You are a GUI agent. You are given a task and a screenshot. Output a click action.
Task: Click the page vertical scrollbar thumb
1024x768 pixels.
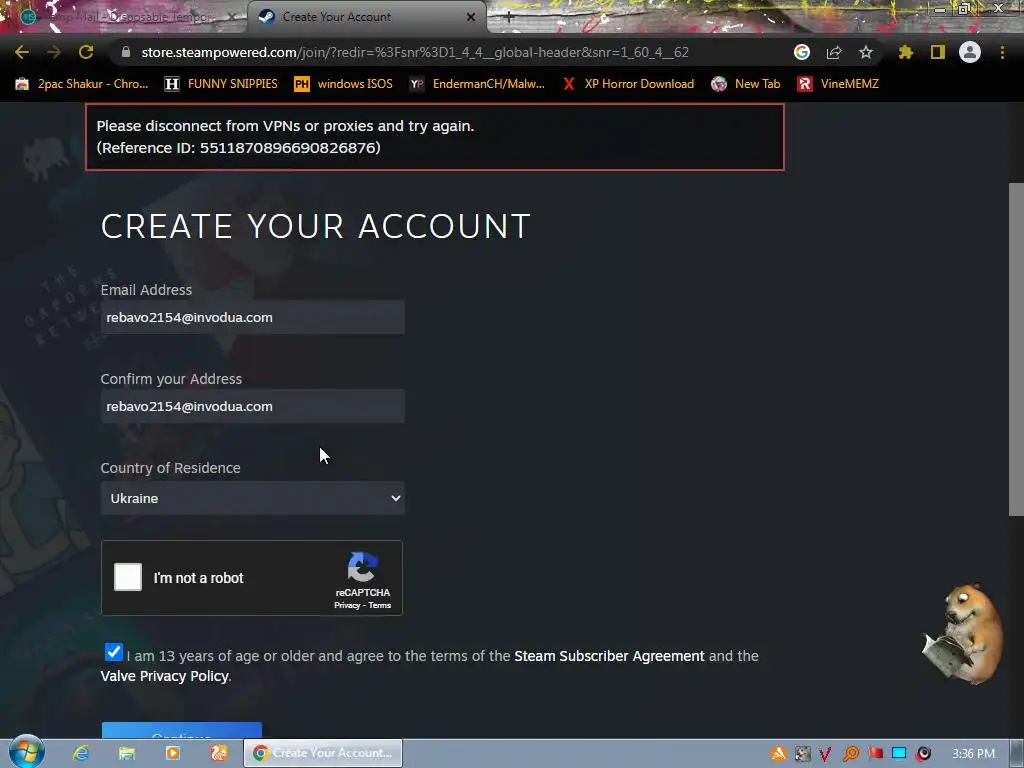tap(1016, 349)
